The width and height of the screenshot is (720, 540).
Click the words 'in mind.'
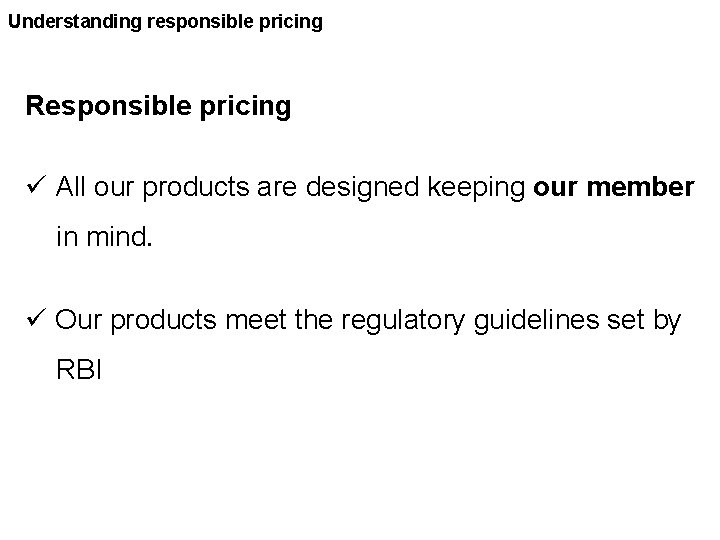(x=104, y=237)
